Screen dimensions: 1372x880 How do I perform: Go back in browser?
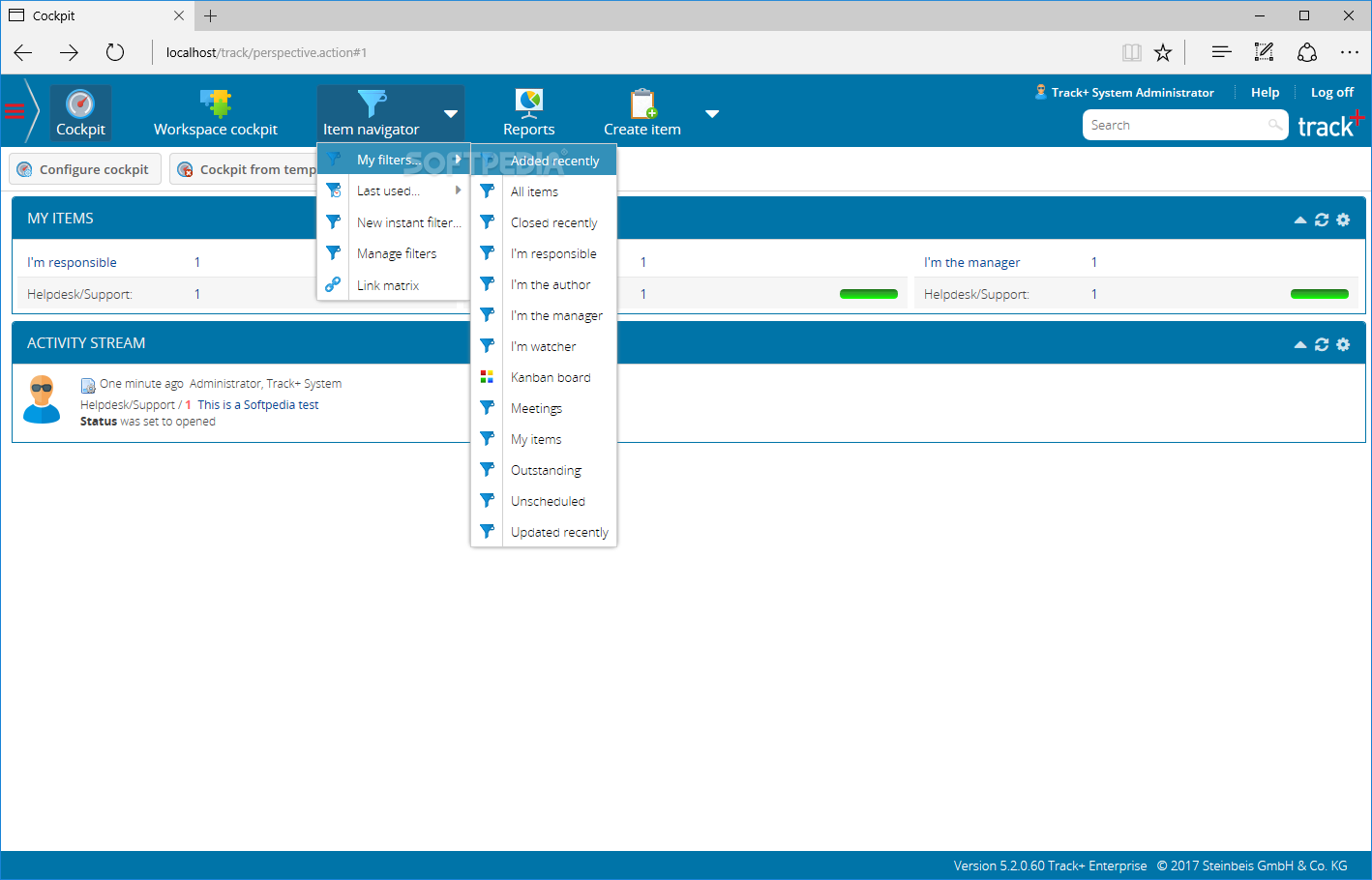click(23, 52)
